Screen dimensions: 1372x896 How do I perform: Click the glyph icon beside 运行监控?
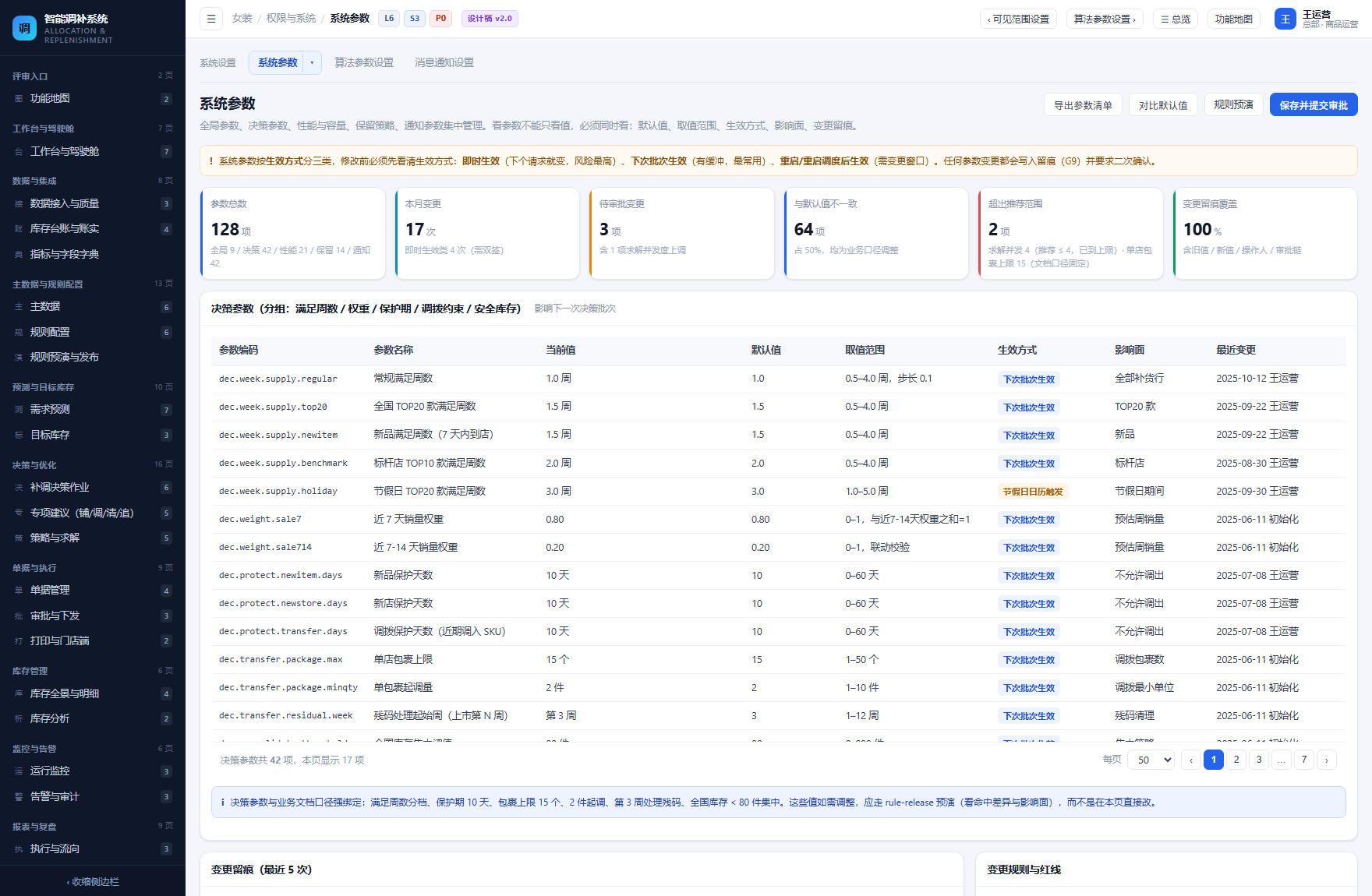tap(19, 771)
